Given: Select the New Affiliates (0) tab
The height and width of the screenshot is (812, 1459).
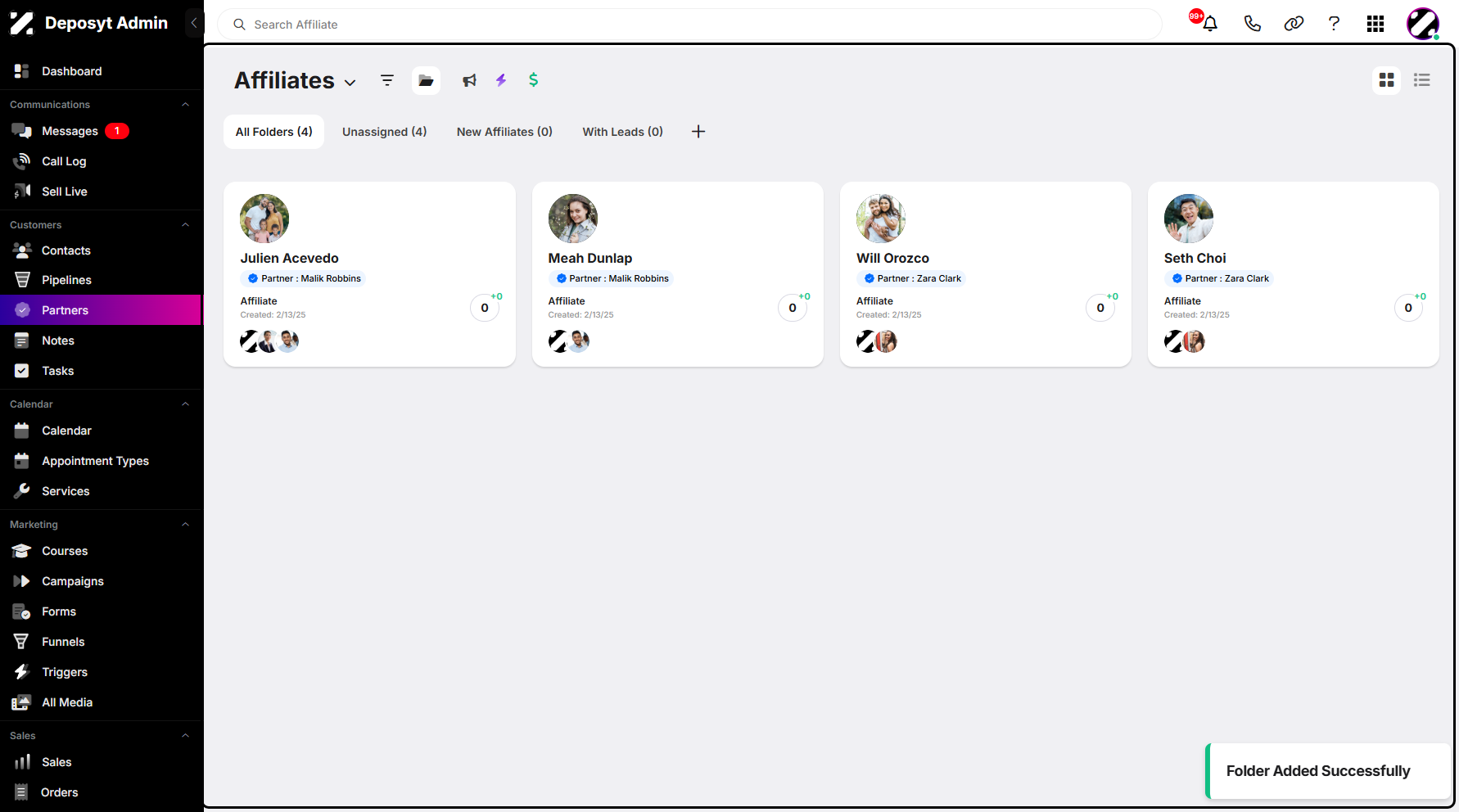Looking at the screenshot, I should click(504, 132).
